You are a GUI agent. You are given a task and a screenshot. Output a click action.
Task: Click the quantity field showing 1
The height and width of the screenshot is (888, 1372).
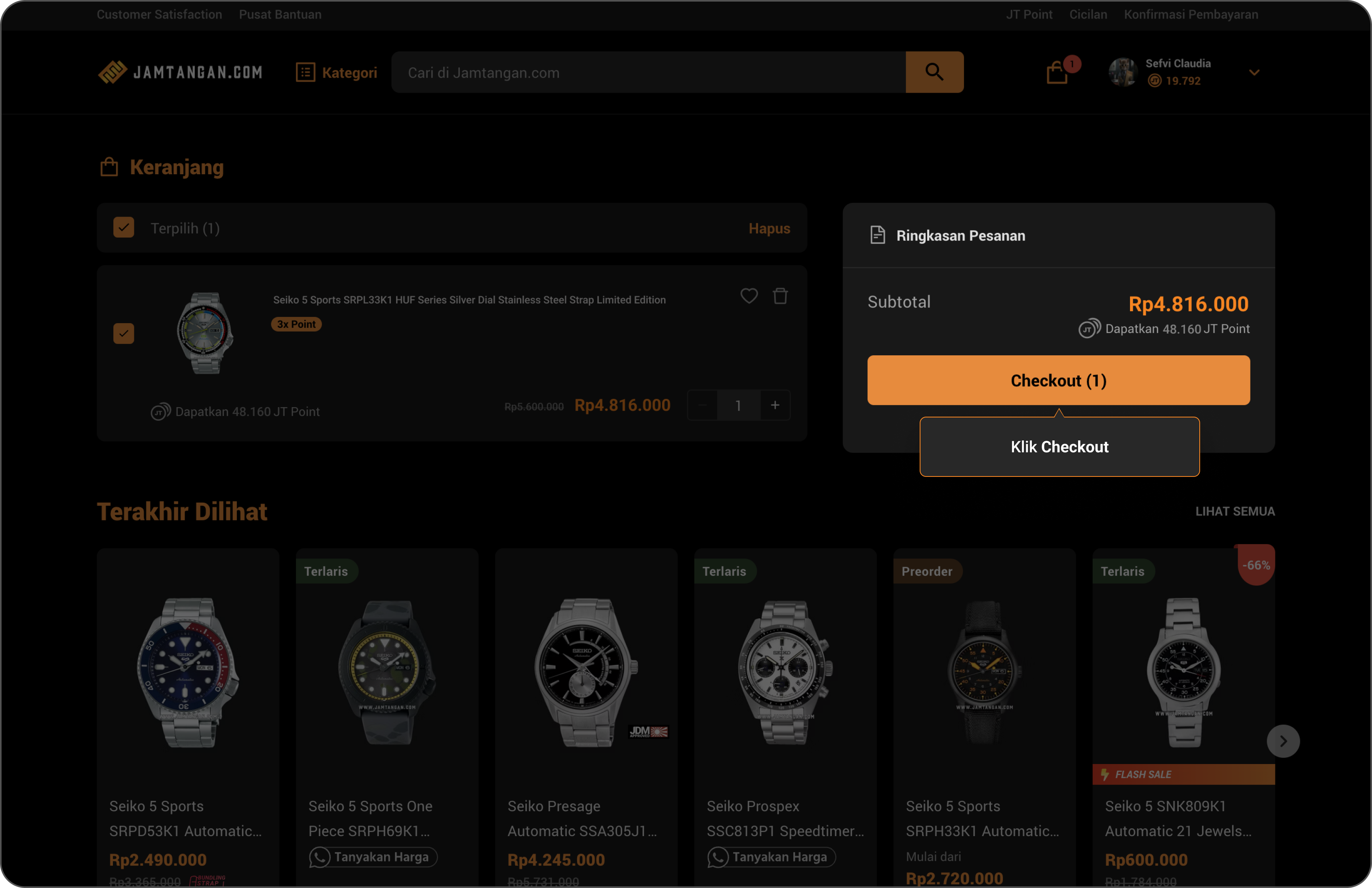(738, 405)
